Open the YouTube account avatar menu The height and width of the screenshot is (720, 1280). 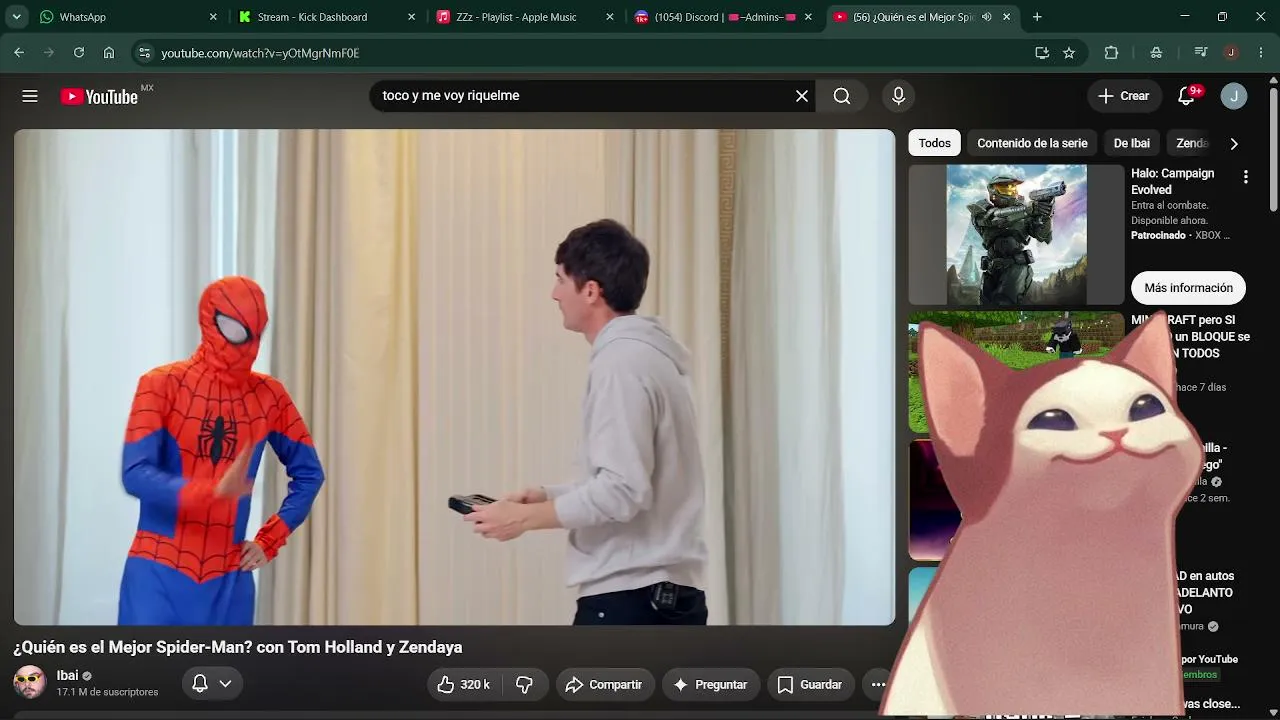click(x=1234, y=96)
